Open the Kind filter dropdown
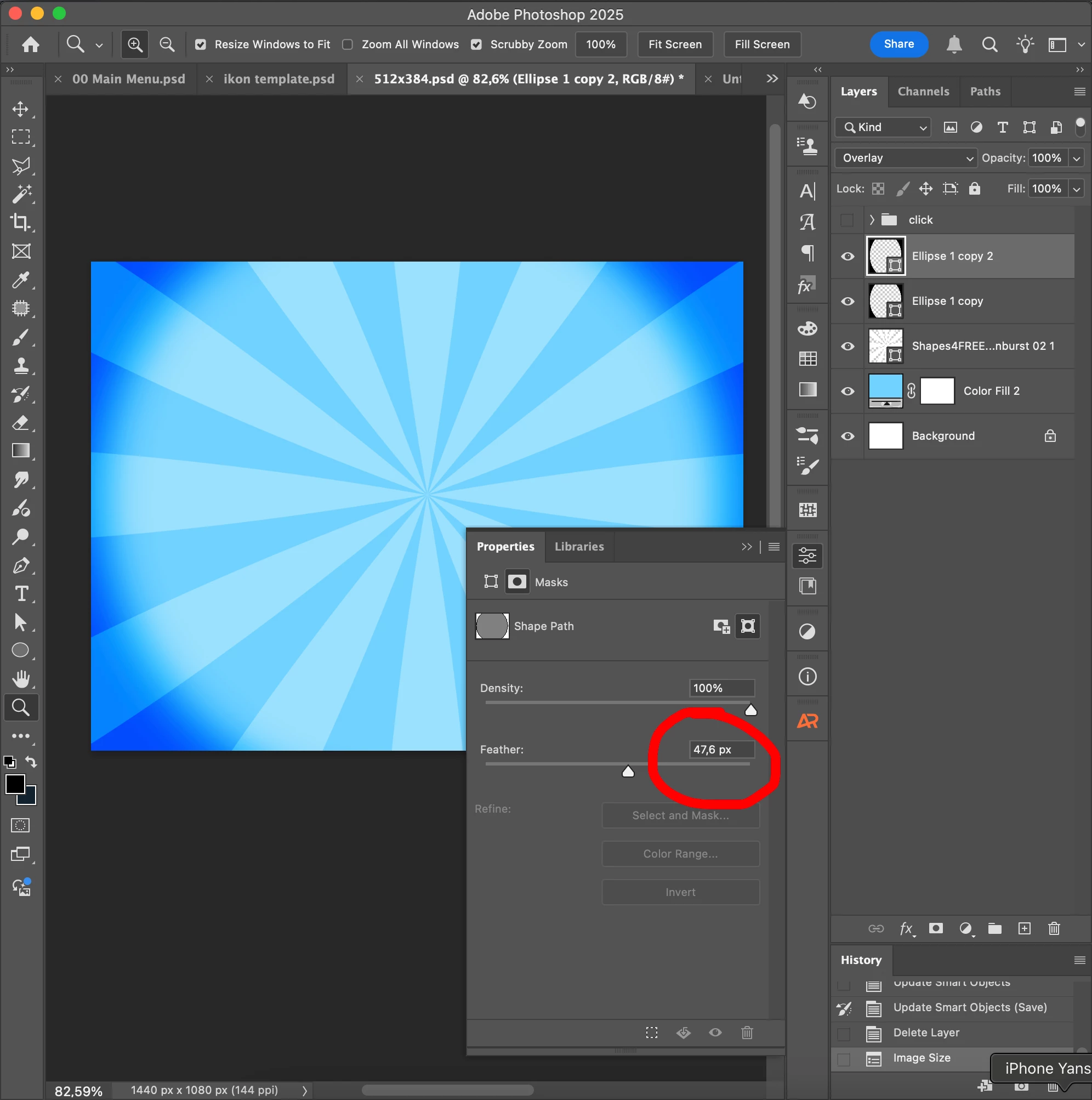Viewport: 1092px width, 1100px height. pos(883,127)
